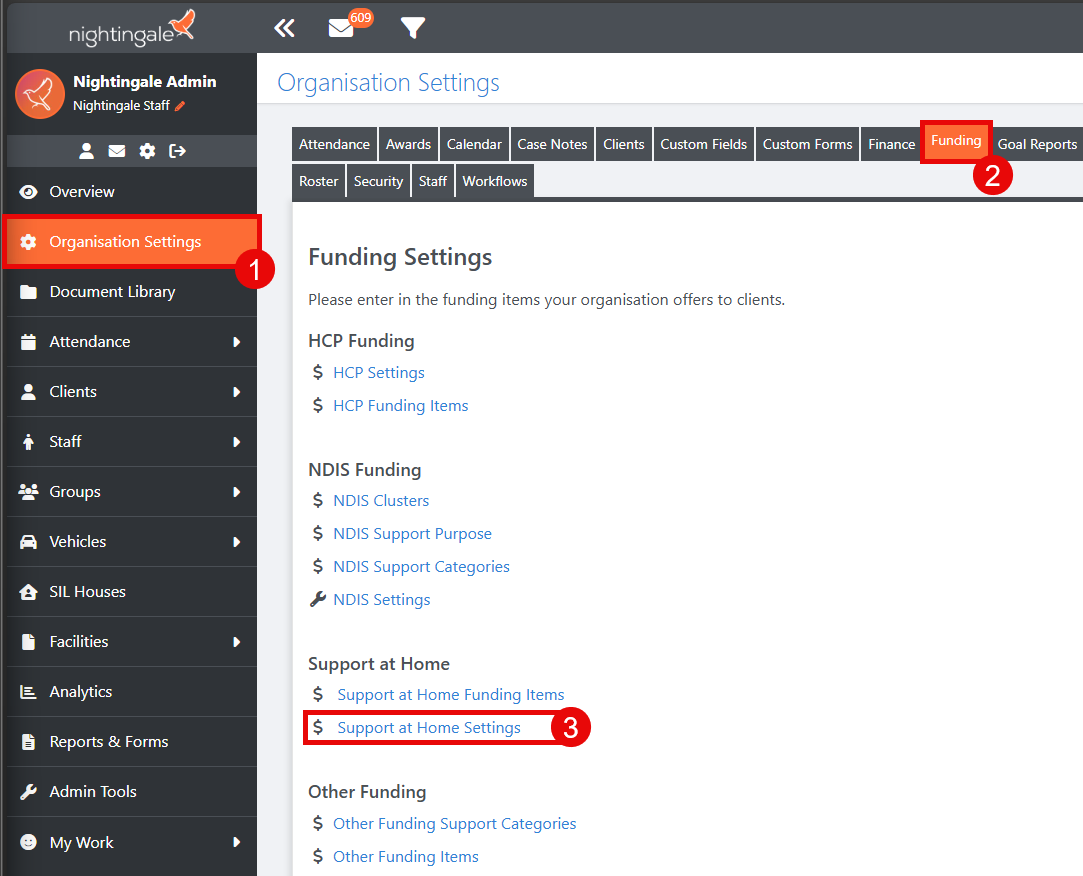
Task: Click the Document Library folder icon
Action: point(28,292)
